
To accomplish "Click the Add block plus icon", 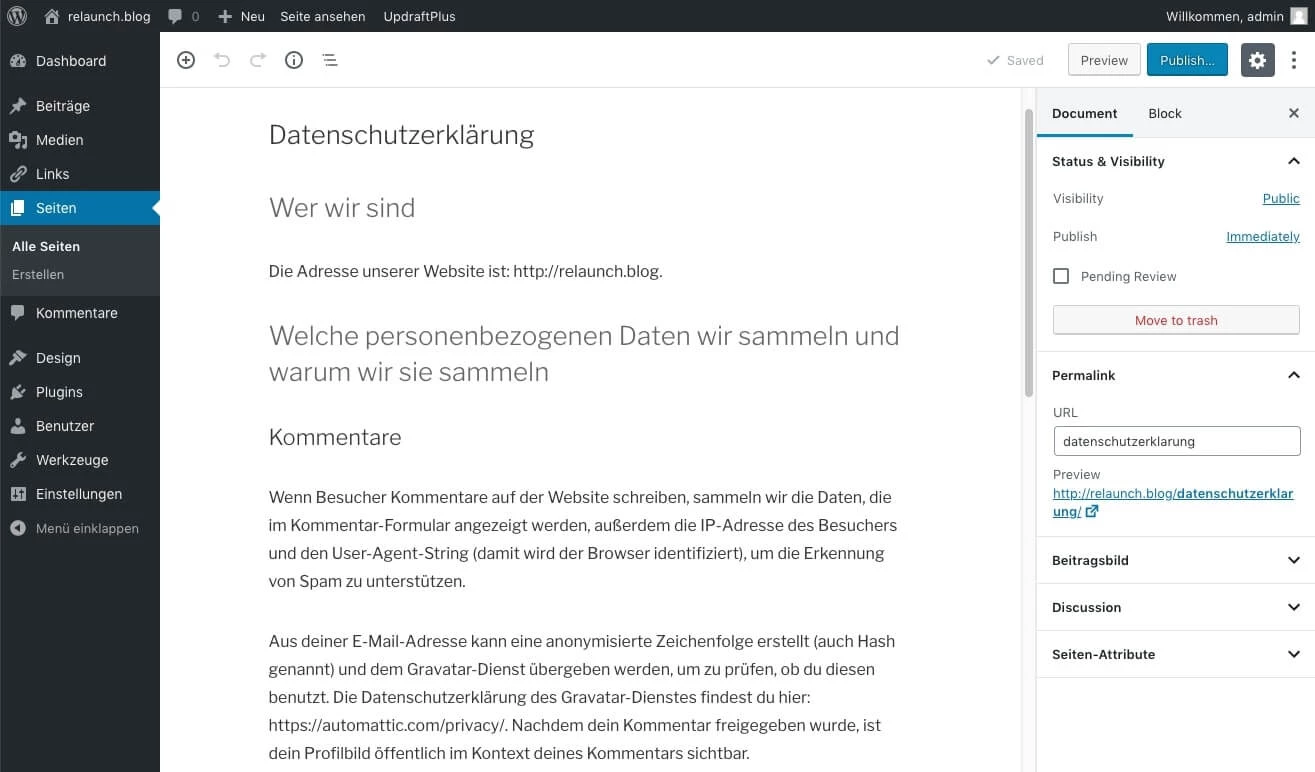I will pyautogui.click(x=186, y=60).
